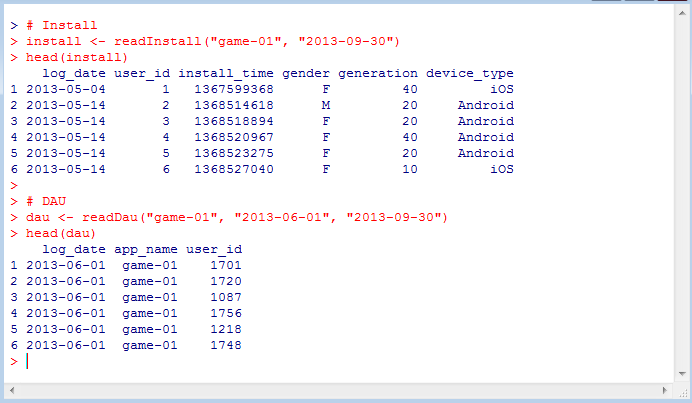Click log_date value 2013-05-04
The image size is (692, 403).
tap(66, 89)
